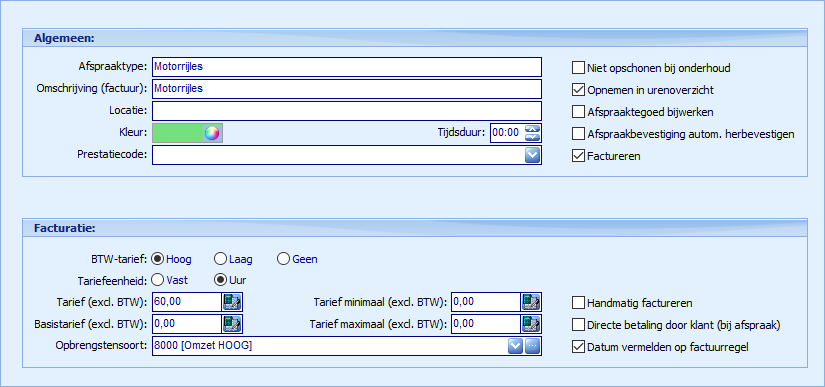Click into the Afspraaktype field
This screenshot has width=825, height=387.
pos(347,67)
